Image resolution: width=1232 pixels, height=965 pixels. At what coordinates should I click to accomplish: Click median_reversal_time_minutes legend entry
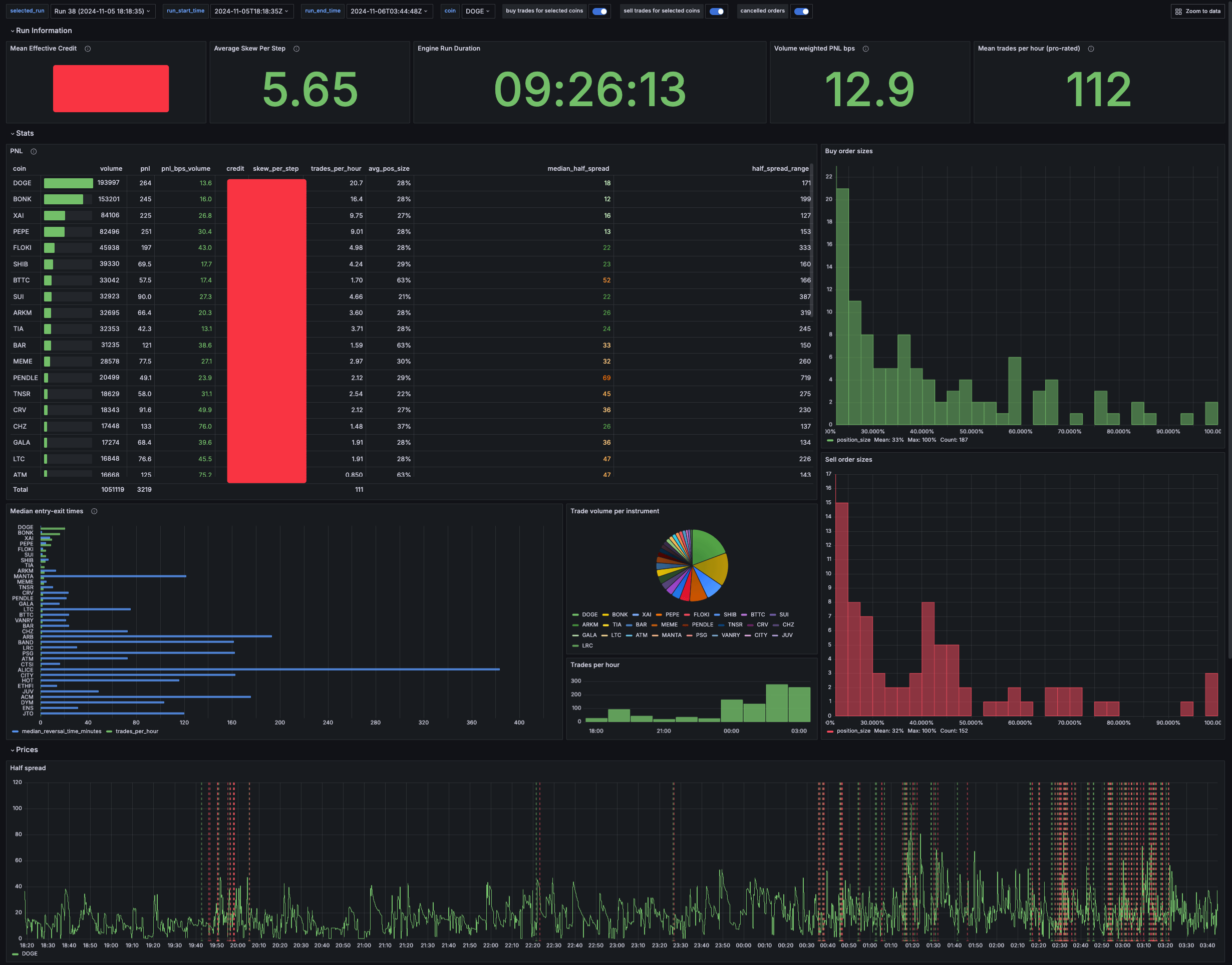pyautogui.click(x=61, y=731)
